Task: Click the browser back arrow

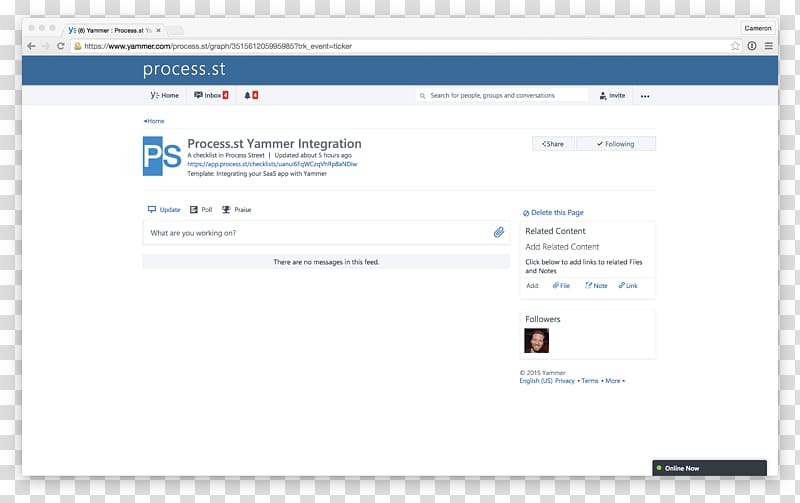Action: coord(32,46)
